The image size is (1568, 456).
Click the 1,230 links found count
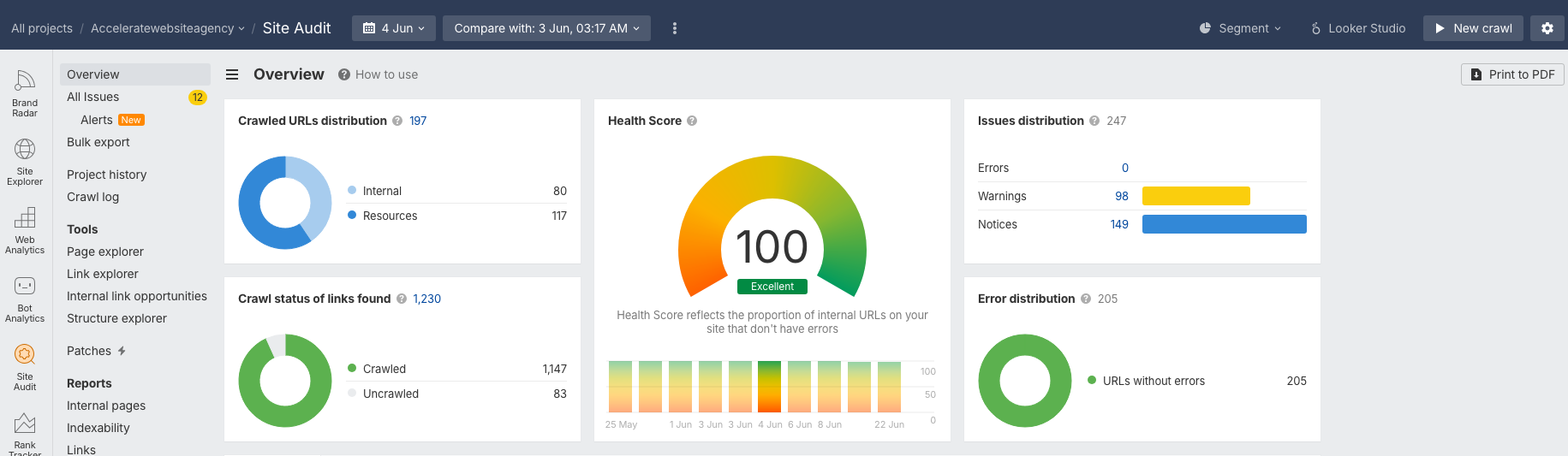pos(427,299)
